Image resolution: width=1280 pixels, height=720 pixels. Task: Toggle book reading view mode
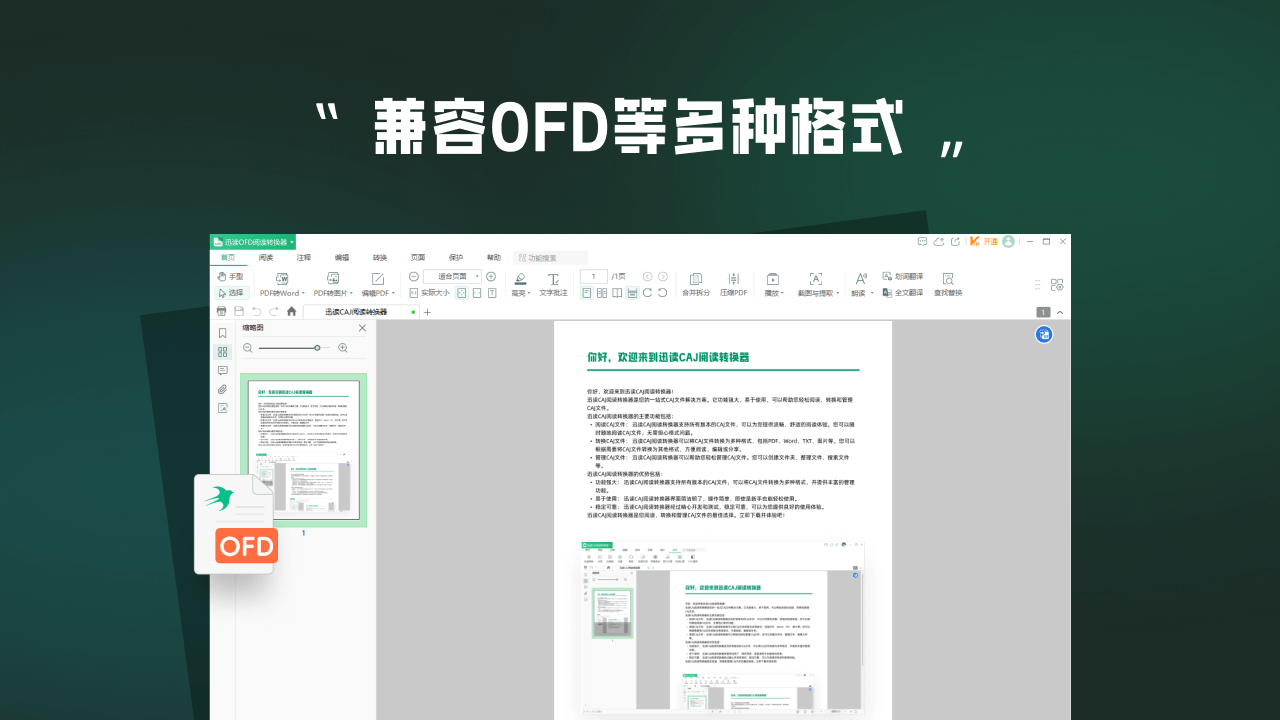click(x=617, y=293)
